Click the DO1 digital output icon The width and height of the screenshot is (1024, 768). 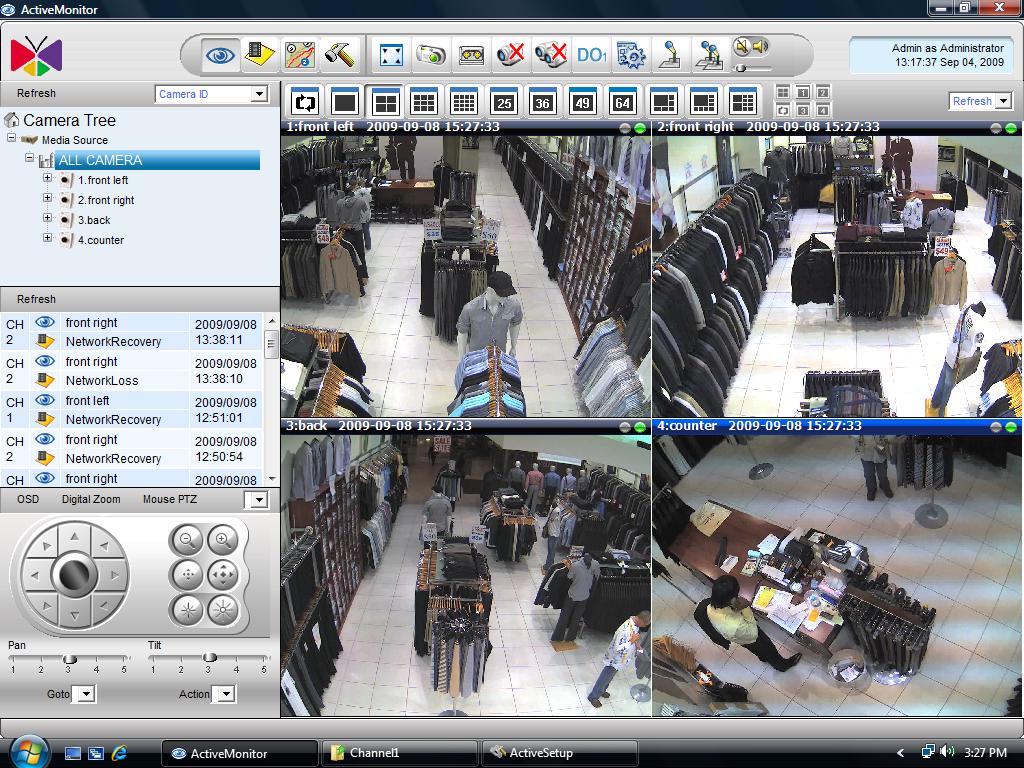[x=591, y=54]
